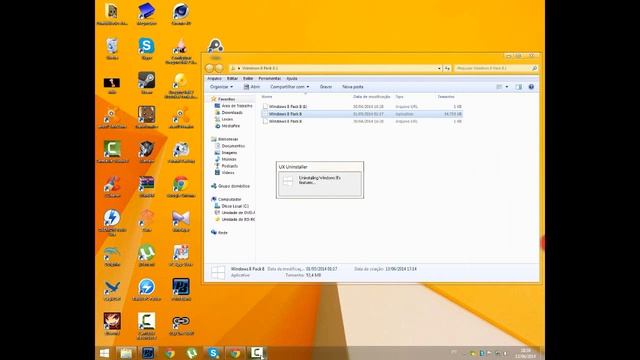Toggle the Explorer preview pane icon

[x=518, y=87]
